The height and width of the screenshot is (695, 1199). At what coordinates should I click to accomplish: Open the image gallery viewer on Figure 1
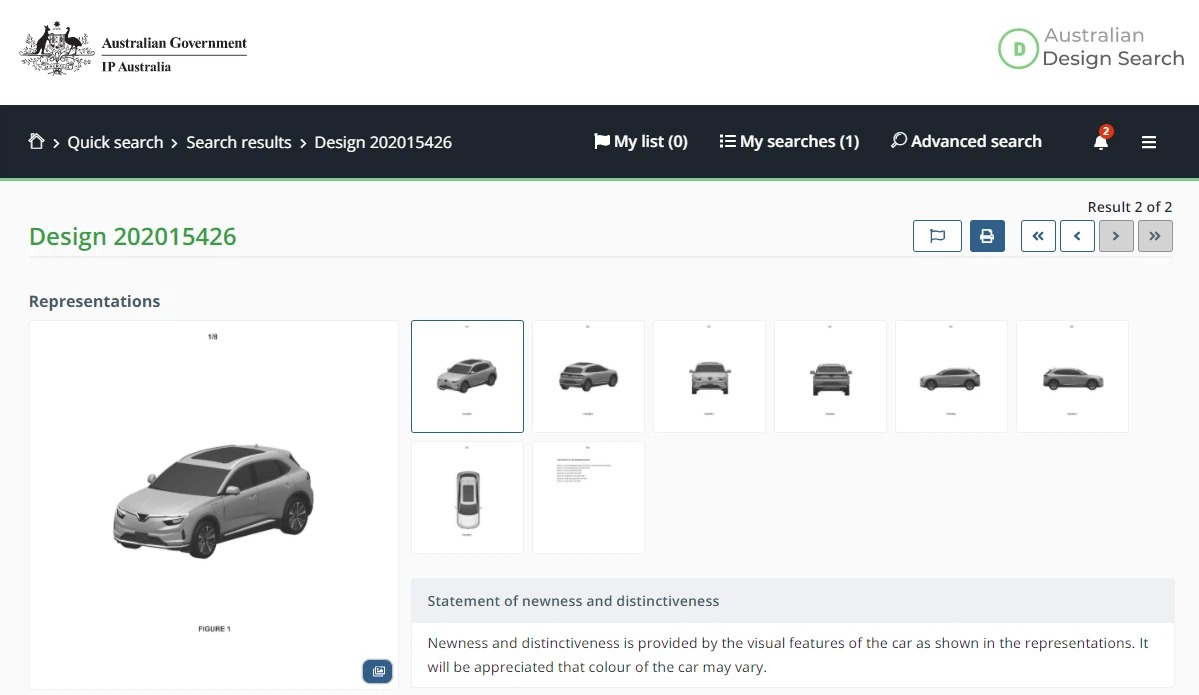click(x=377, y=671)
